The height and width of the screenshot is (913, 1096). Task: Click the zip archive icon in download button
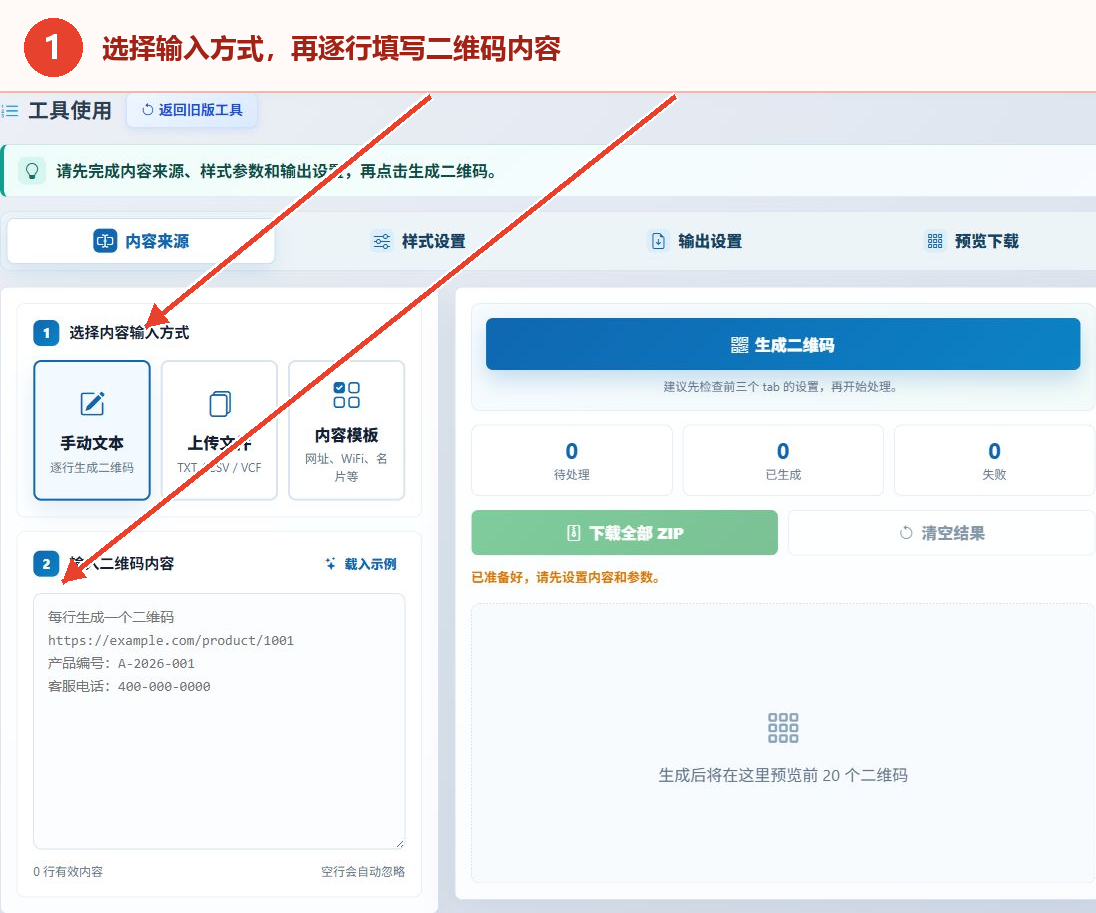tap(573, 533)
